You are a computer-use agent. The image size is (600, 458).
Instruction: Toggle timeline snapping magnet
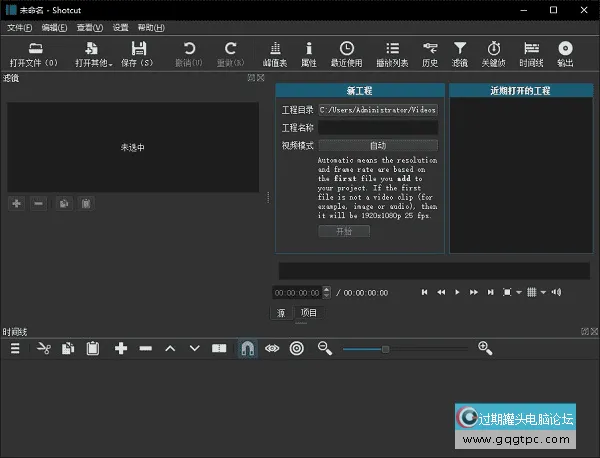pyautogui.click(x=247, y=348)
